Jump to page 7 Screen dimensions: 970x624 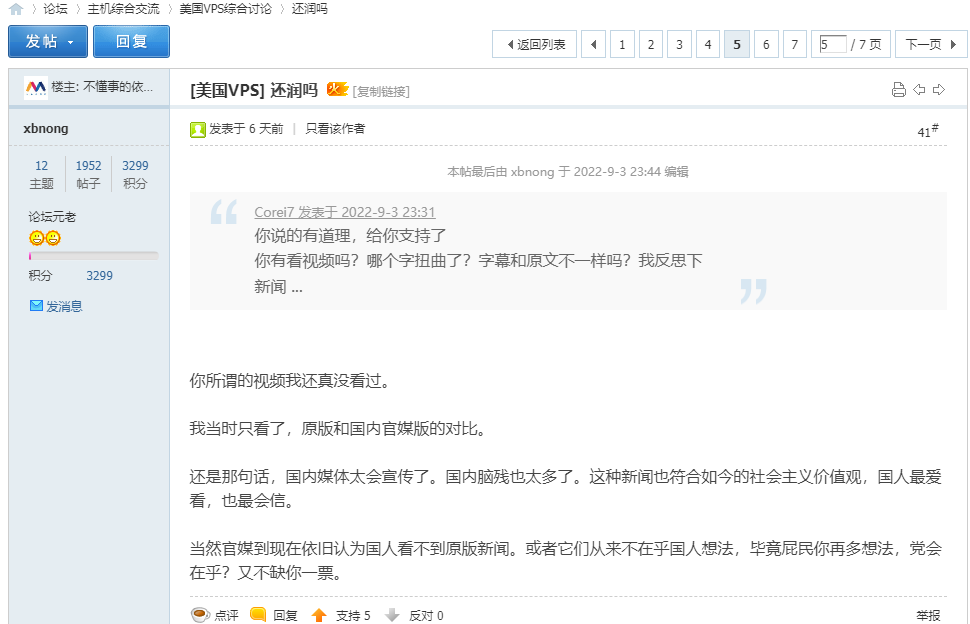pos(794,44)
